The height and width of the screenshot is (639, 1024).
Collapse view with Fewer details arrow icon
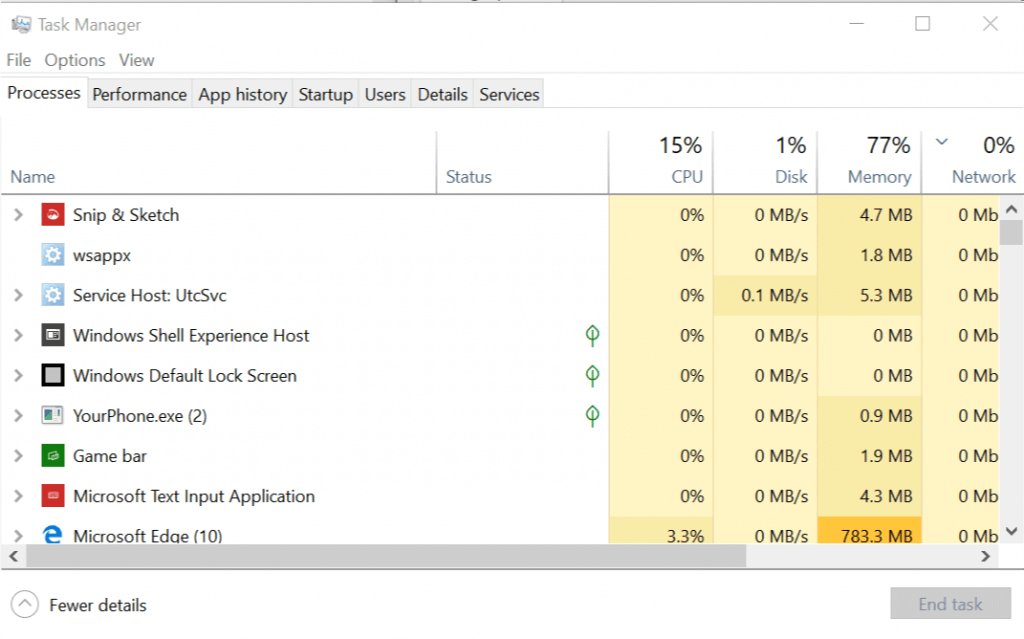pos(25,604)
